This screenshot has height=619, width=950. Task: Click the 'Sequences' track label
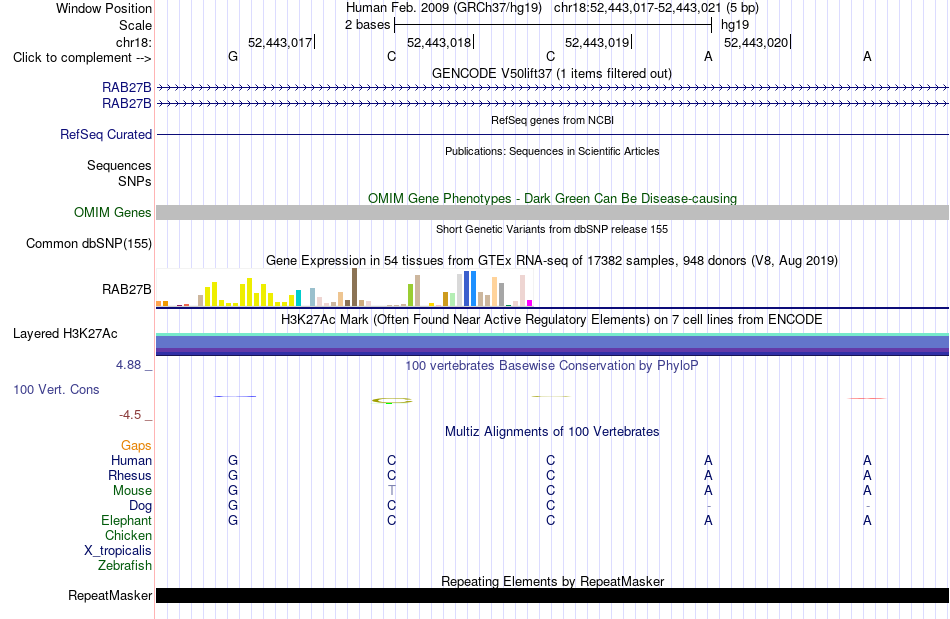(119, 165)
